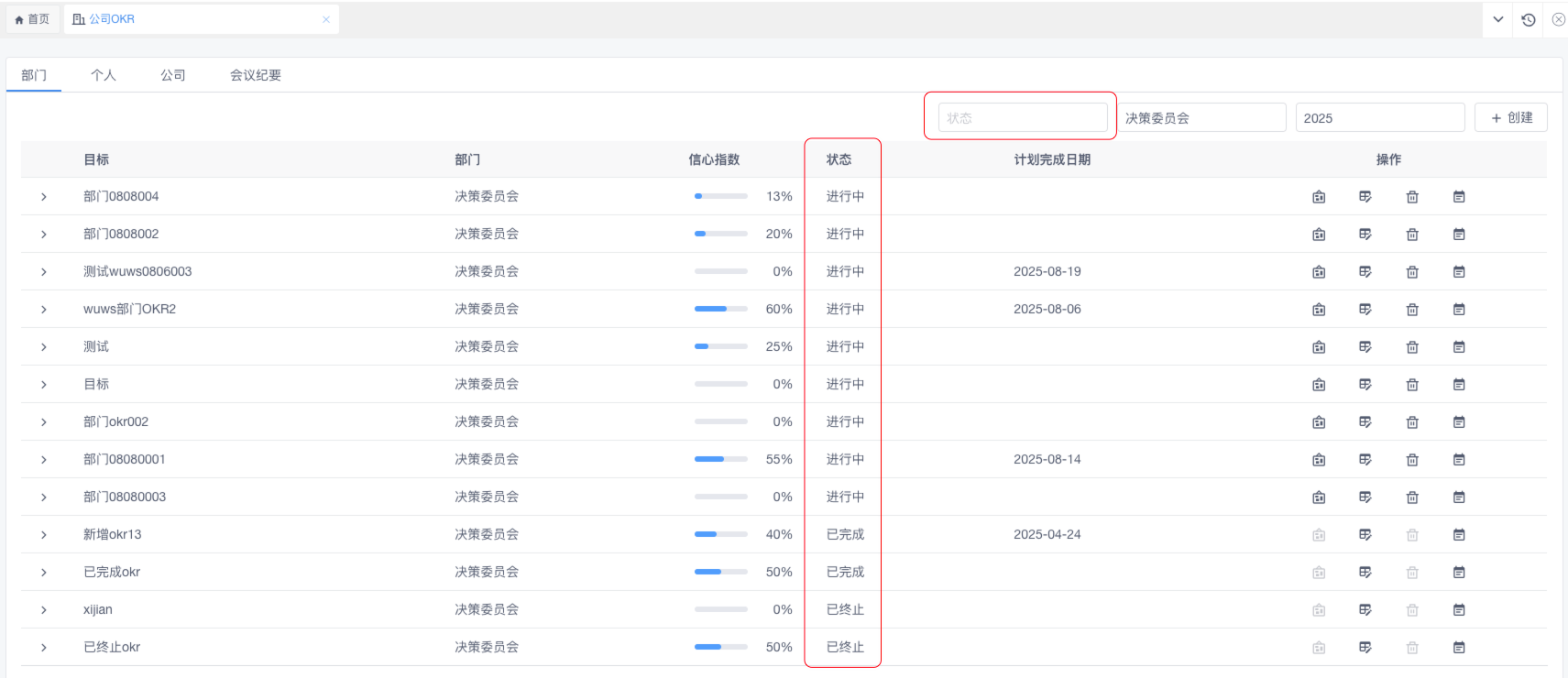Click the edit icon in the 新增okr13 row

(1365, 535)
